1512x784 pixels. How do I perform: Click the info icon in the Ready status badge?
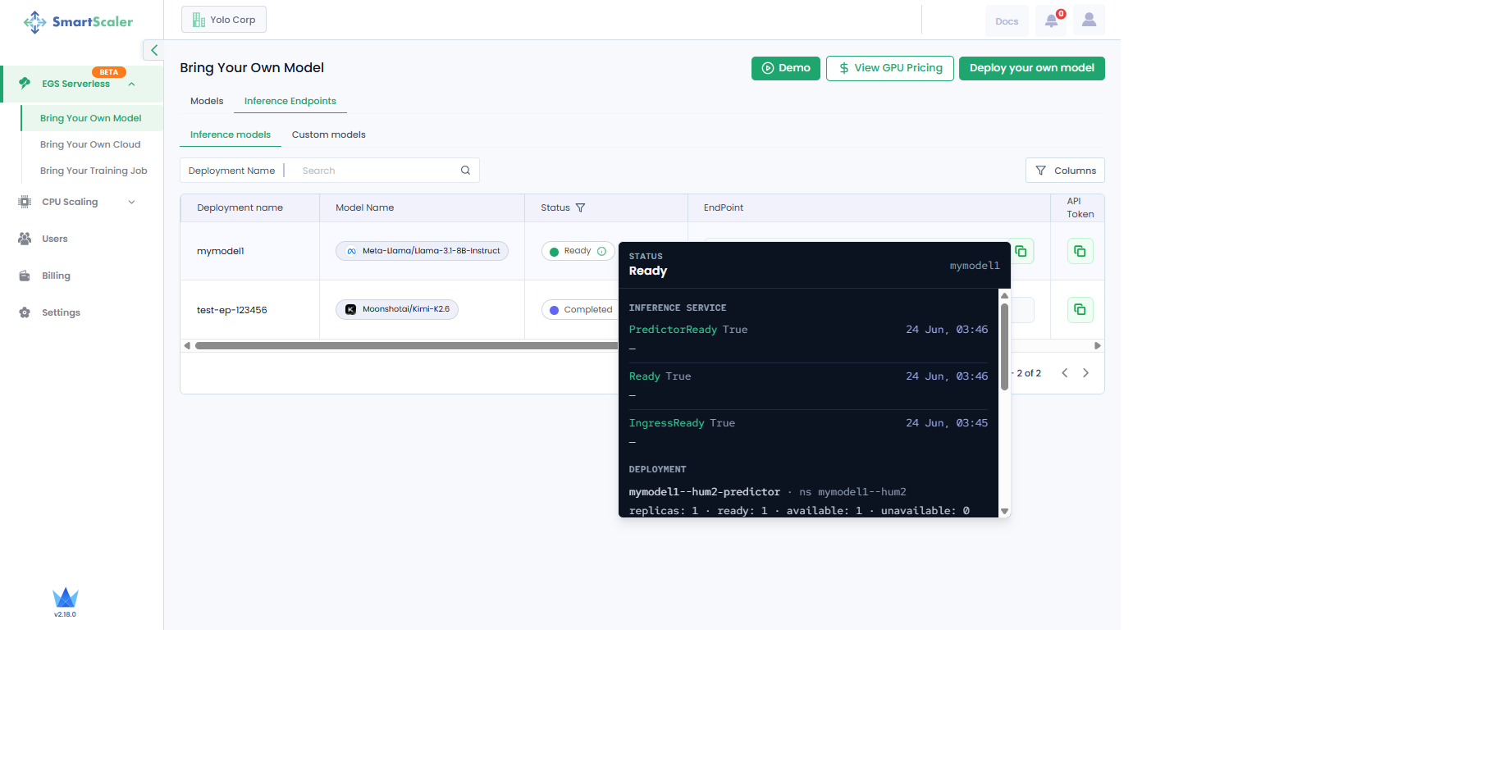(x=601, y=251)
